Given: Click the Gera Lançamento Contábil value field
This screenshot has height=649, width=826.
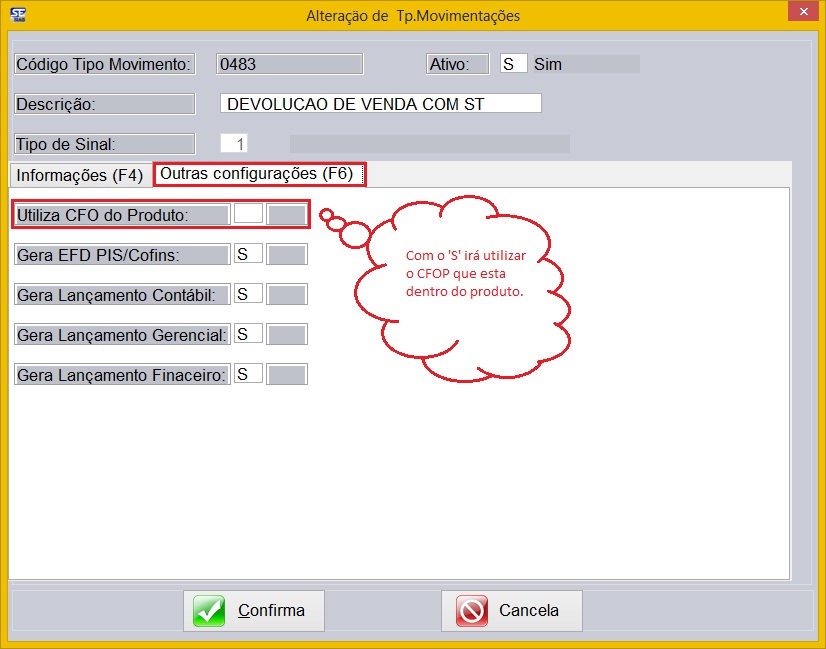Looking at the screenshot, I should pyautogui.click(x=248, y=294).
